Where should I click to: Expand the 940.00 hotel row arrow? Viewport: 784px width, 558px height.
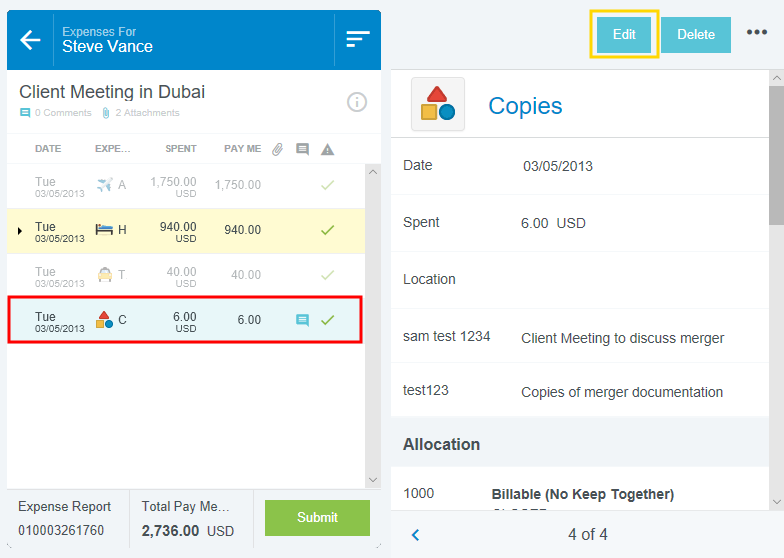click(20, 231)
